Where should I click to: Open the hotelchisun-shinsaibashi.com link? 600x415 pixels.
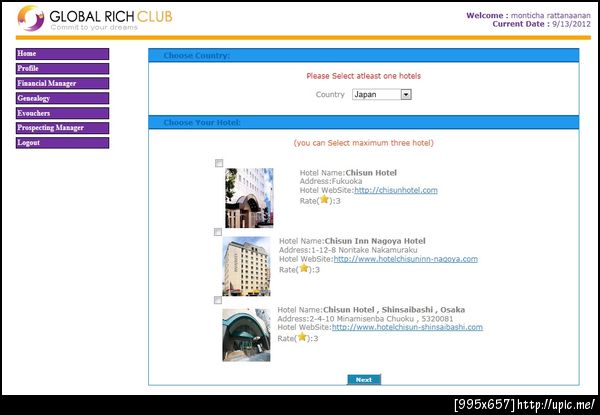[x=407, y=327]
